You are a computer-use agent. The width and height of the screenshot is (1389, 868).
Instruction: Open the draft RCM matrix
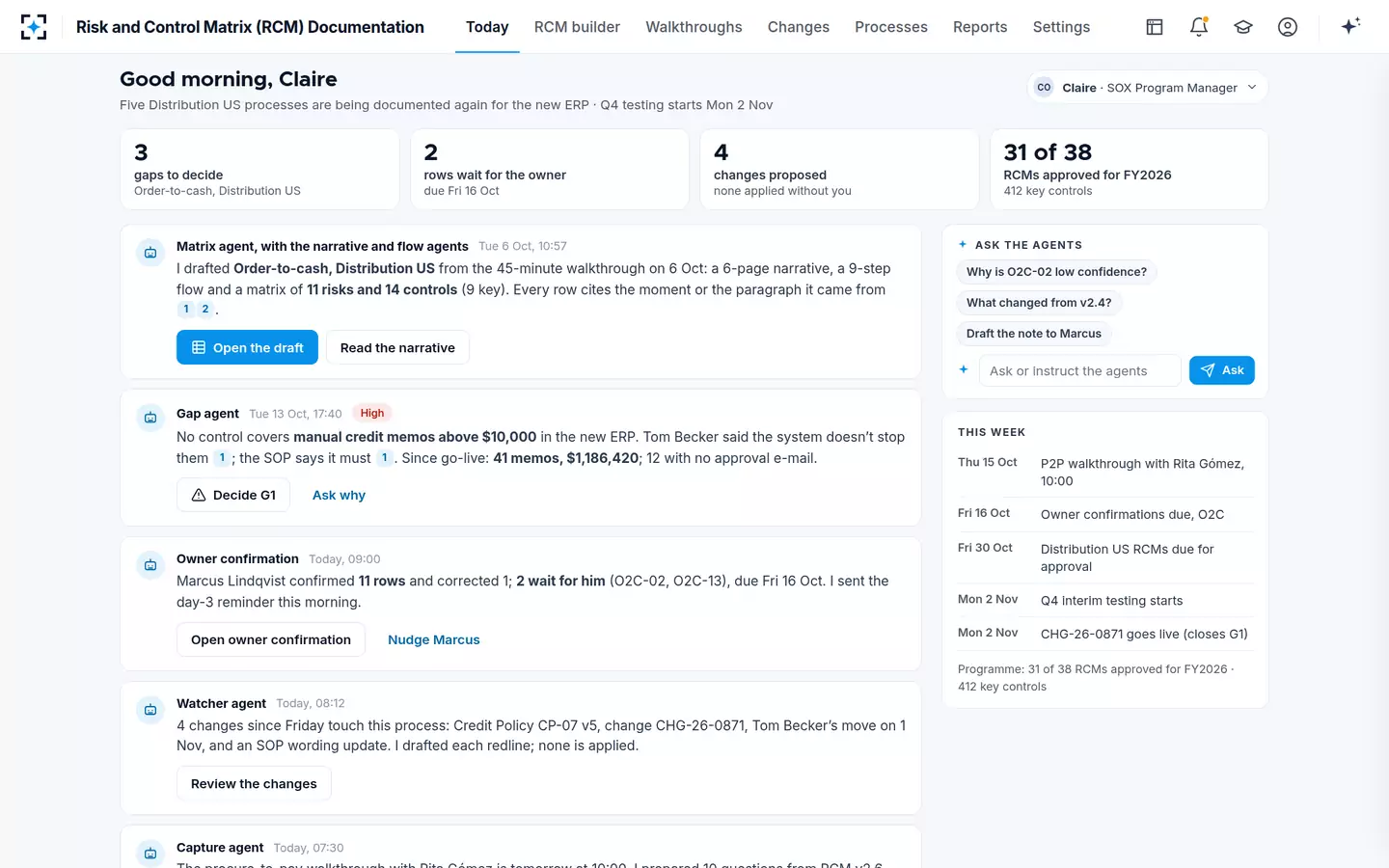(247, 347)
